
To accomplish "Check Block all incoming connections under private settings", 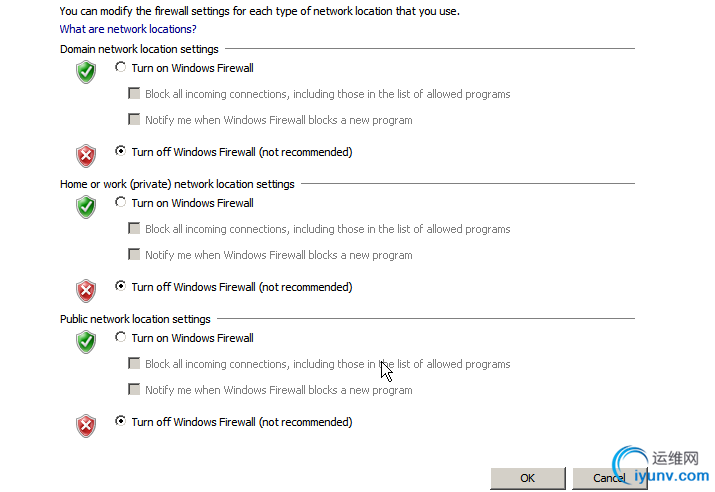I will [135, 229].
